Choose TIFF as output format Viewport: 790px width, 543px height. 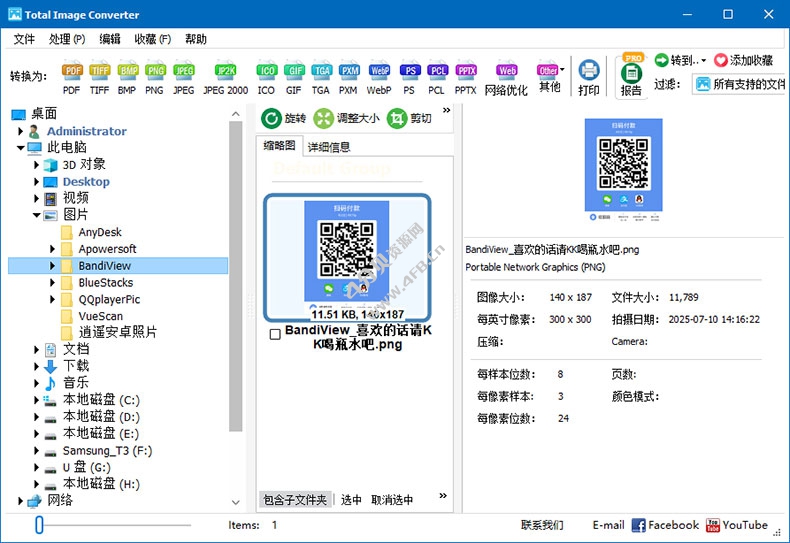tap(99, 77)
